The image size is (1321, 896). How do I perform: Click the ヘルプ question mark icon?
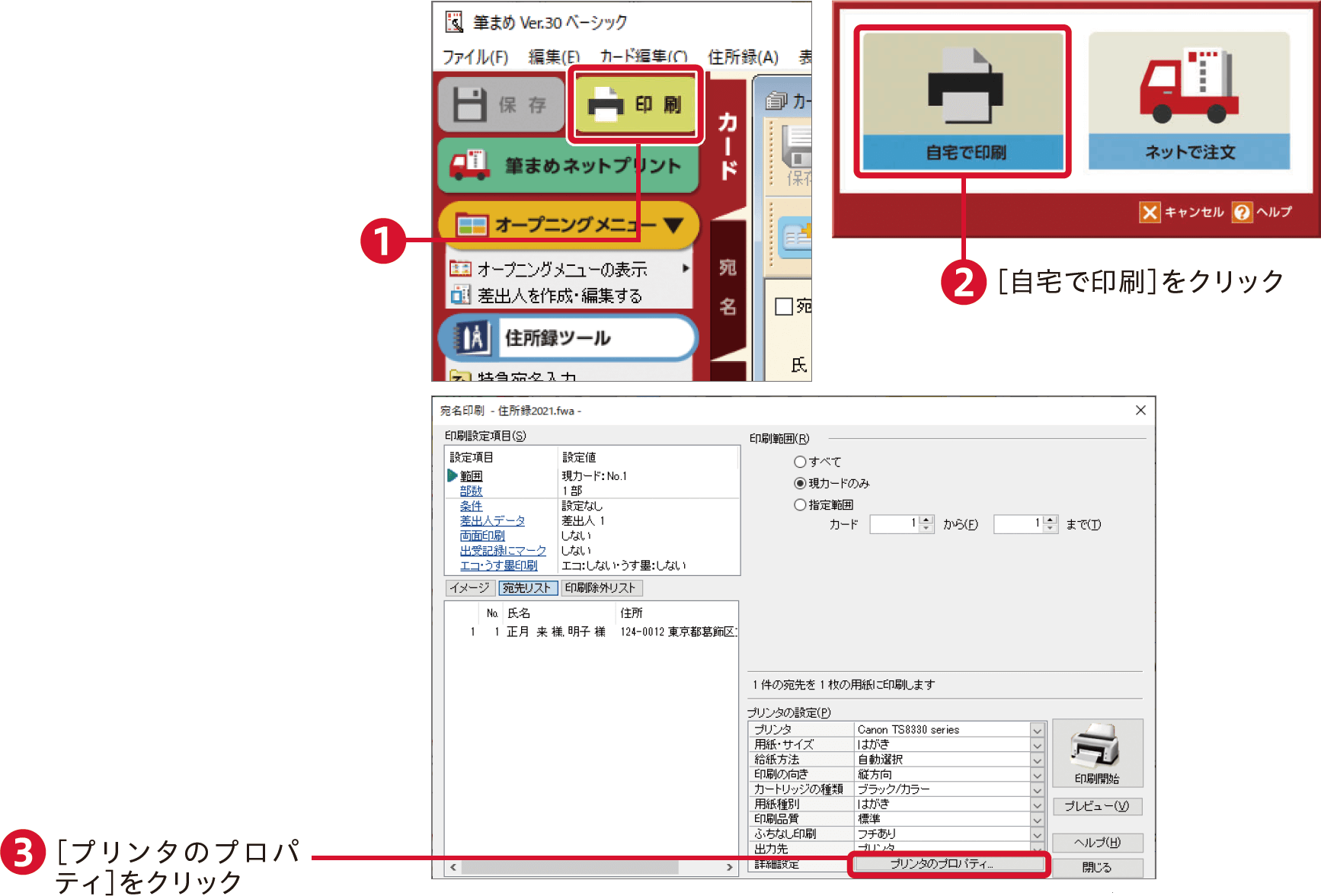pos(1242,212)
